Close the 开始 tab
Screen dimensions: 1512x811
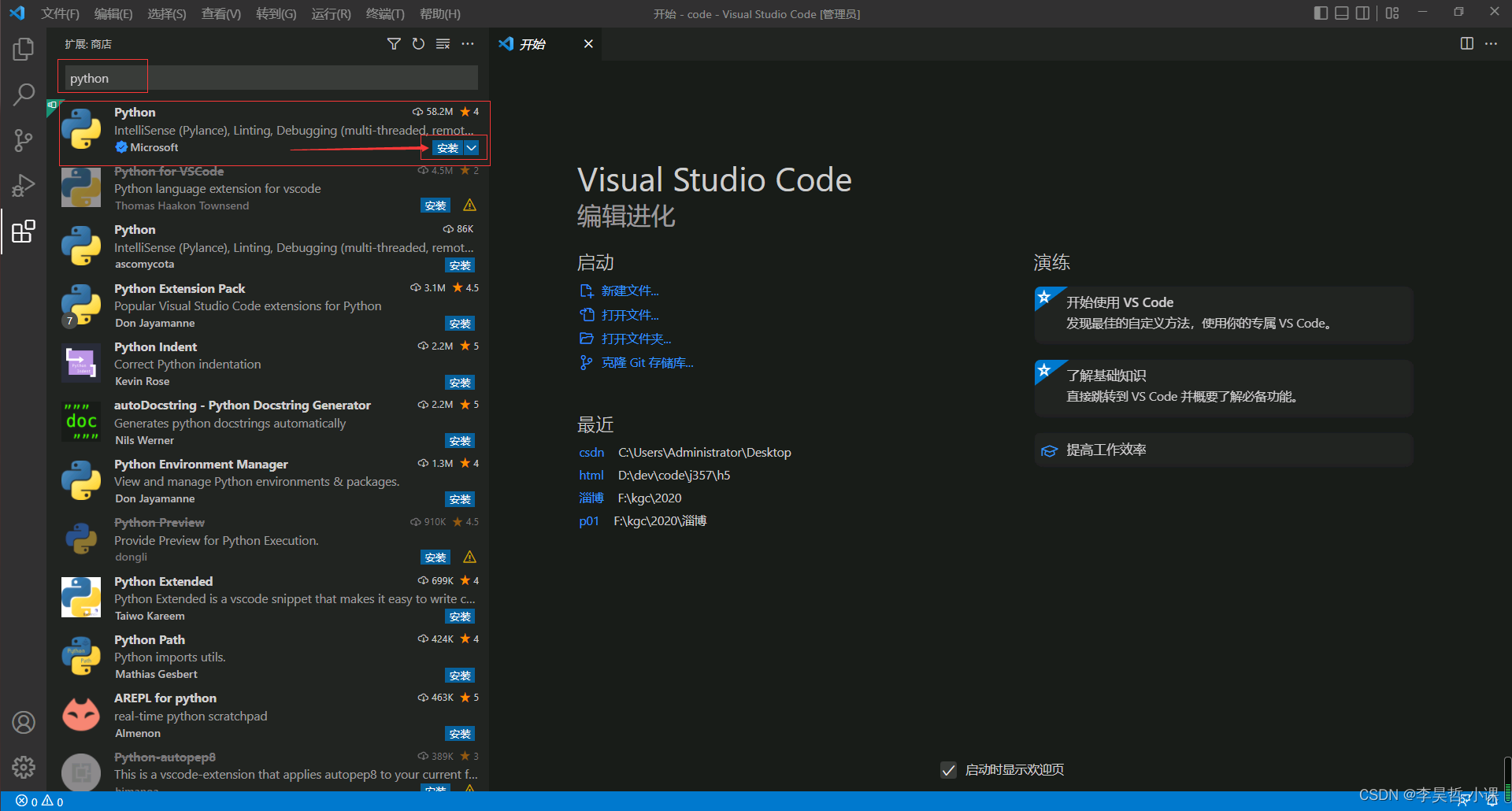pyautogui.click(x=588, y=44)
